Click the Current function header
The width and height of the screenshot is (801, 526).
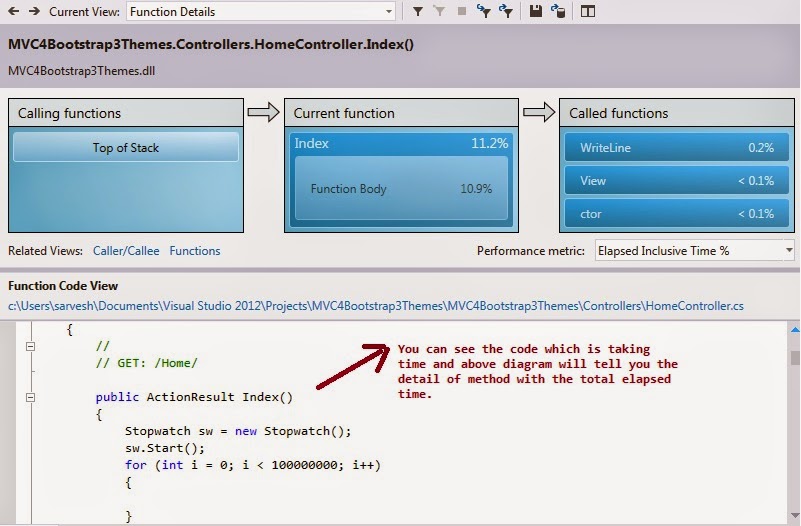401,113
